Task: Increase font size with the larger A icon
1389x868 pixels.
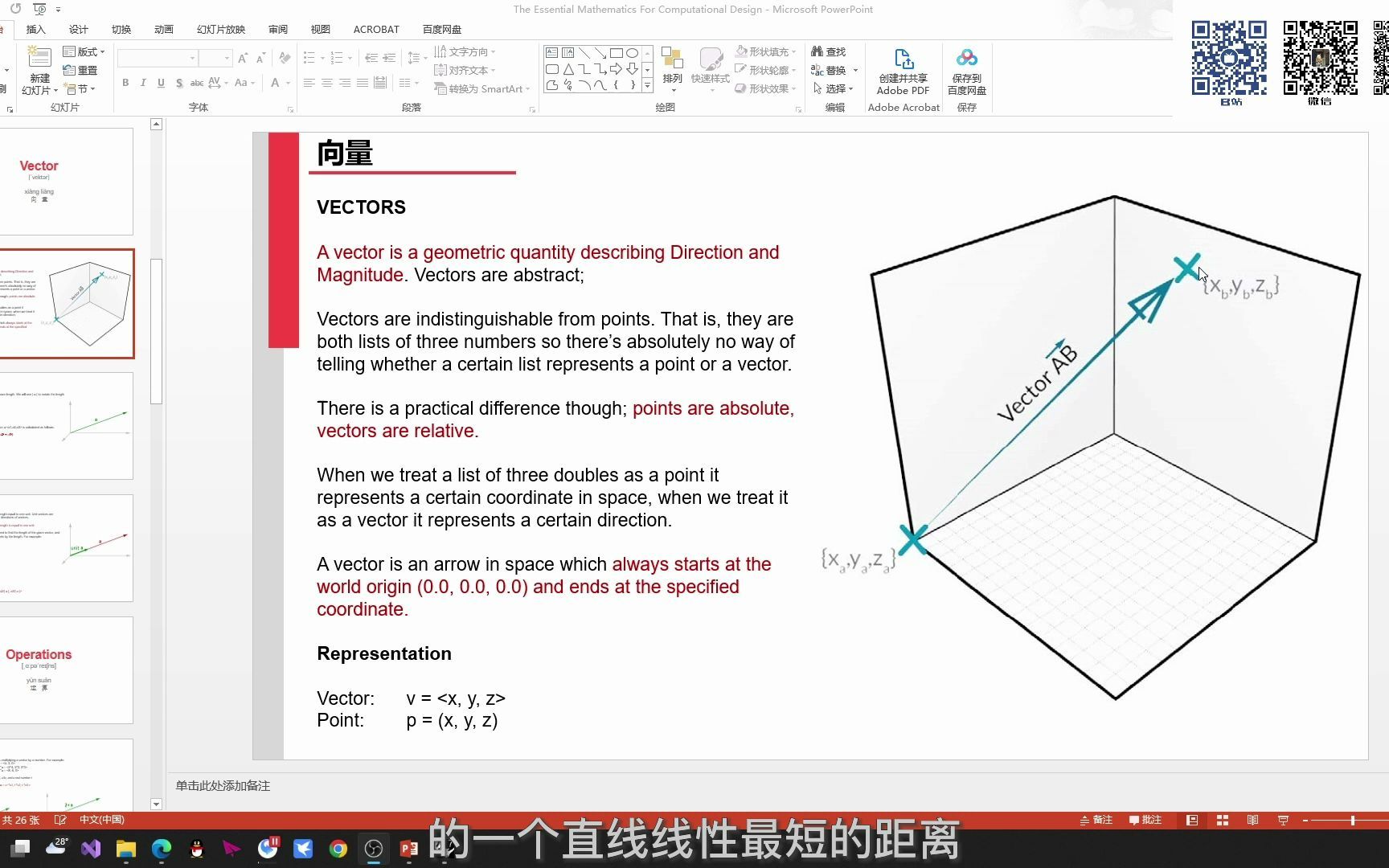Action: 243,58
